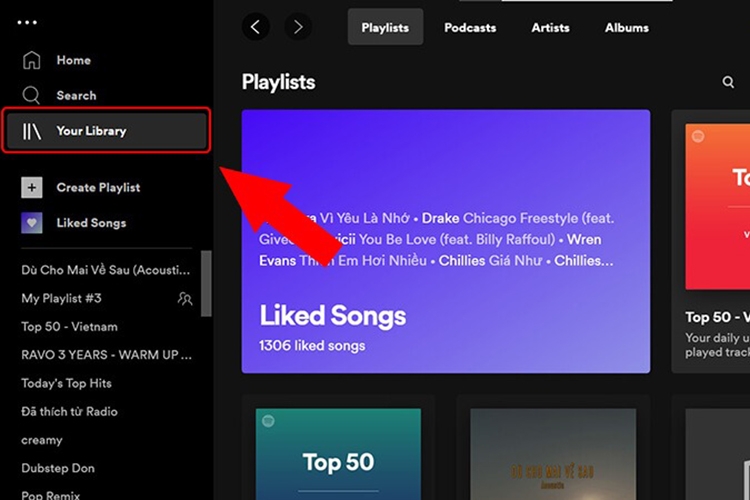Open playlist Dù Cho Mai Về Sau (Acousti...

coord(105,270)
